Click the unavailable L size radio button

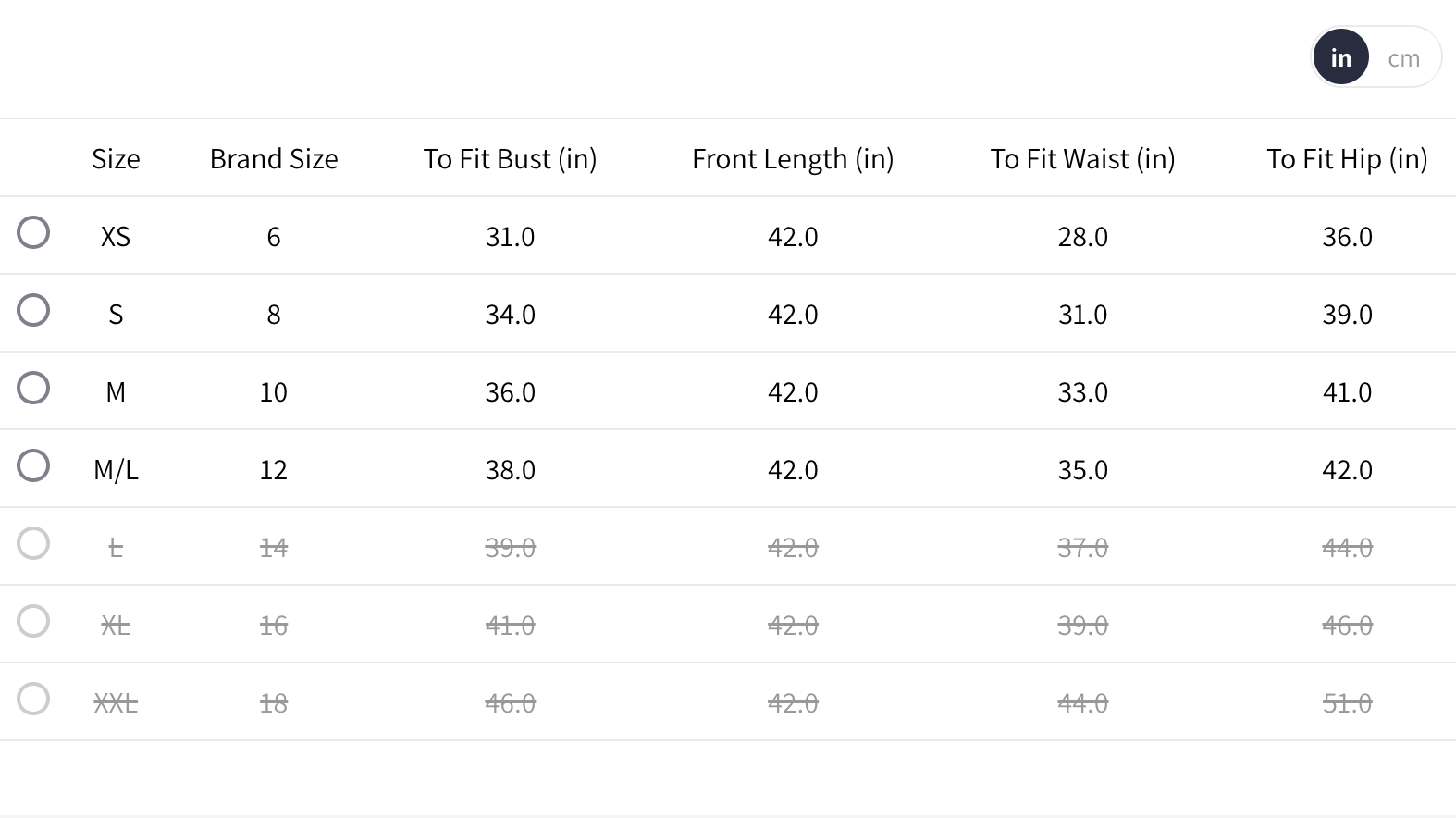click(x=33, y=543)
